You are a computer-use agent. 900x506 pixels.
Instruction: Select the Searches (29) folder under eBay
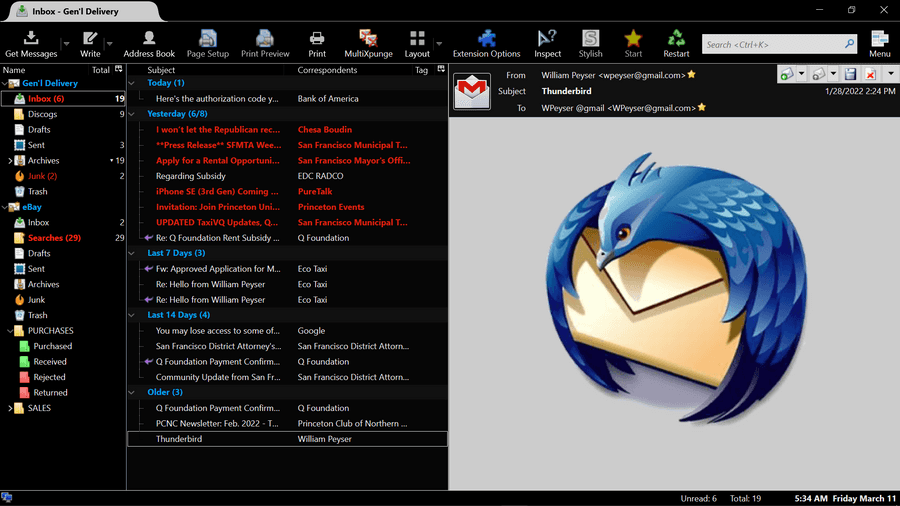pos(53,238)
